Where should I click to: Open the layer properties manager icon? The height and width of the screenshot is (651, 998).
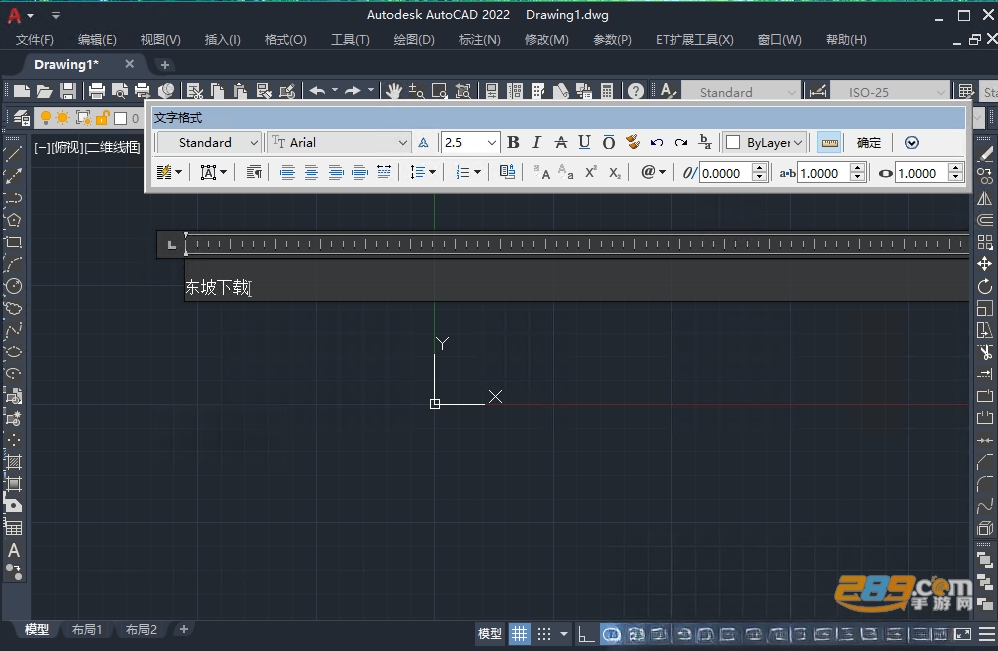(22, 118)
